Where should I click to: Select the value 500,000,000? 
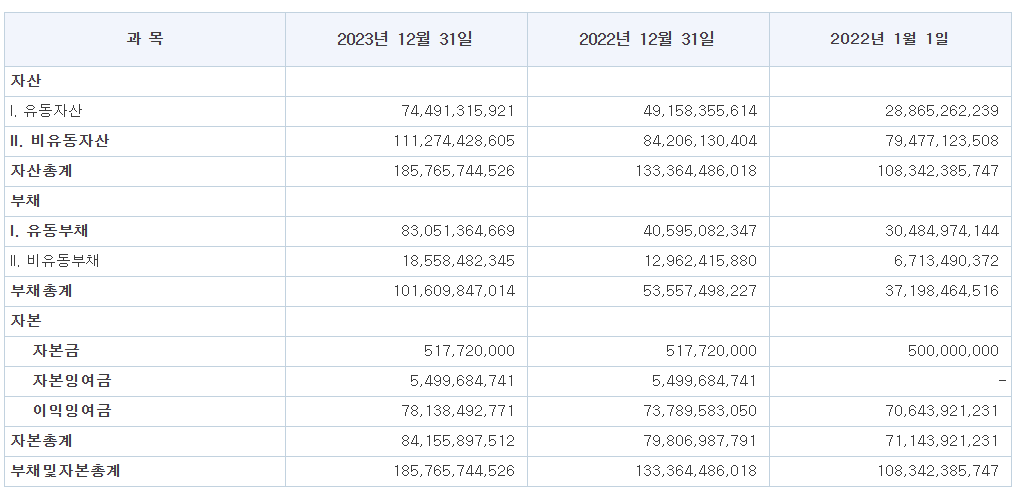(x=953, y=351)
